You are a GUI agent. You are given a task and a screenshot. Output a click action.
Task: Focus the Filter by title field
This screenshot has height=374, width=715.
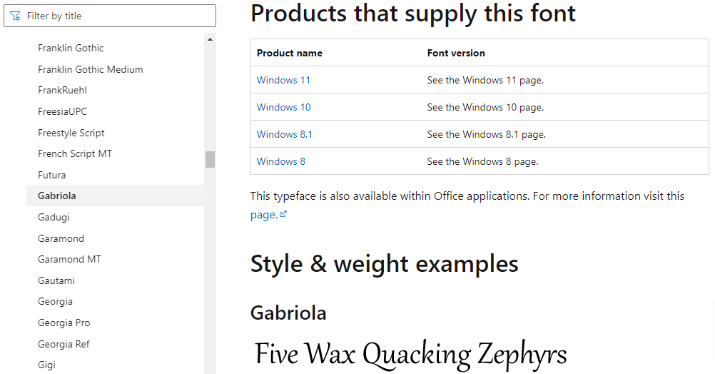[x=109, y=16]
